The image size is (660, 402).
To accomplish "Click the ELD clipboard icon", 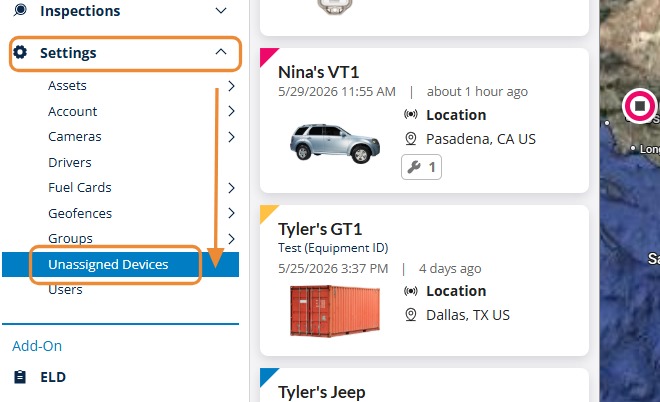I will pos(20,377).
